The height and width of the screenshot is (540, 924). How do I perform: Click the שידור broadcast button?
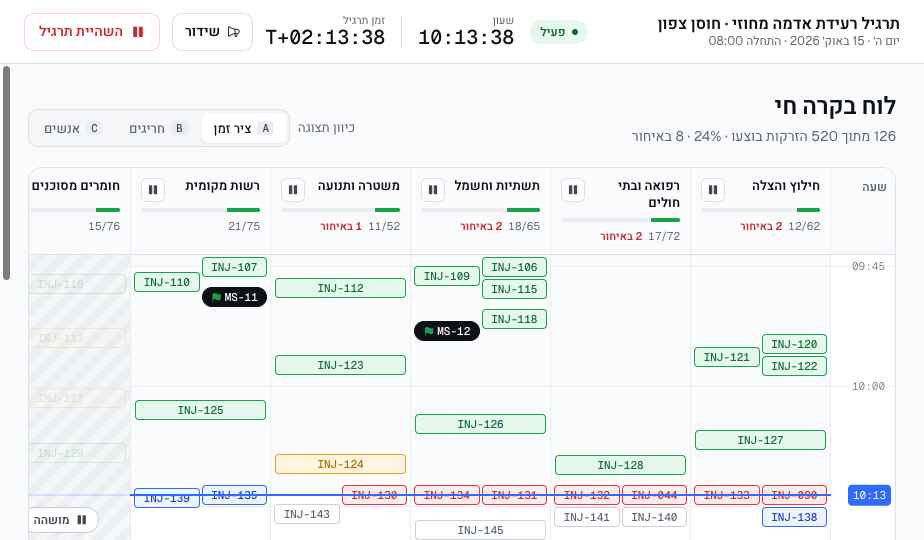(212, 32)
